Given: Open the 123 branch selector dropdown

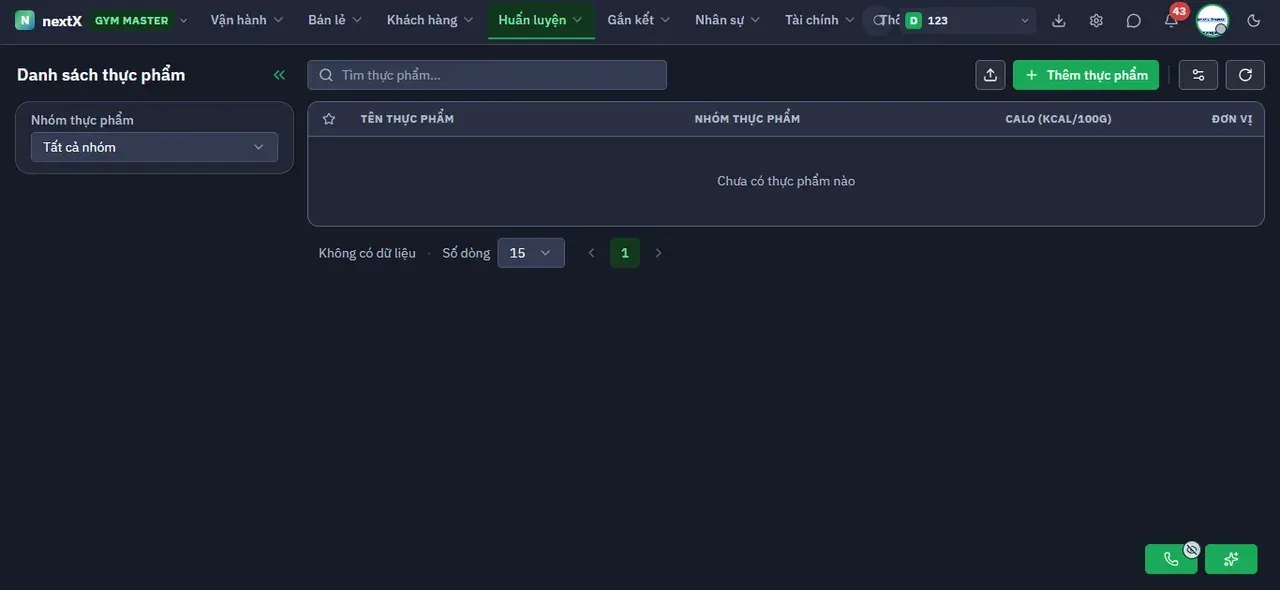Looking at the screenshot, I should click(x=967, y=20).
